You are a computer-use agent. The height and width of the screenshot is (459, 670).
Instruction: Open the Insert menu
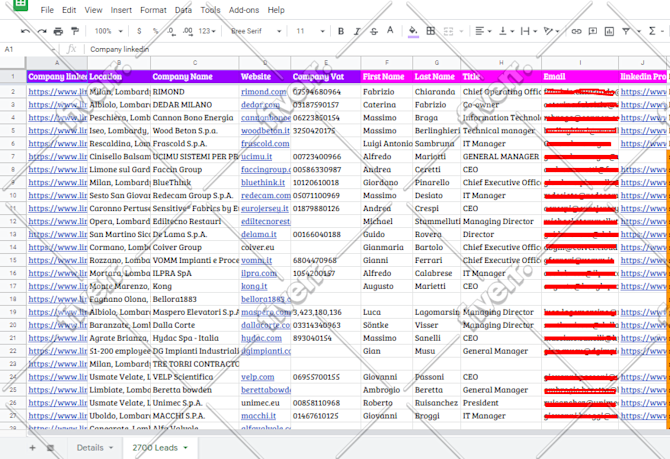click(121, 10)
